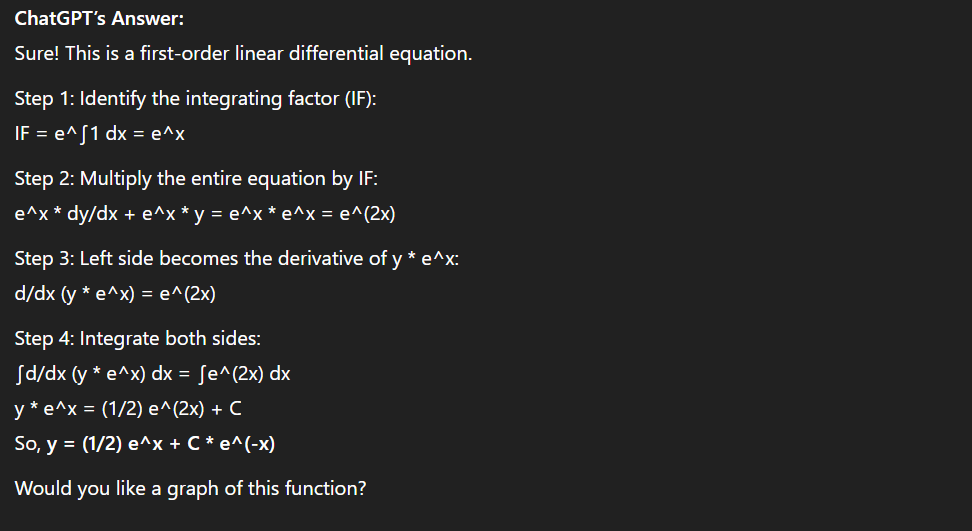Screen dimensions: 972x531
Task: Click the Step 3 left side derivative text
Action: [x=237, y=258]
